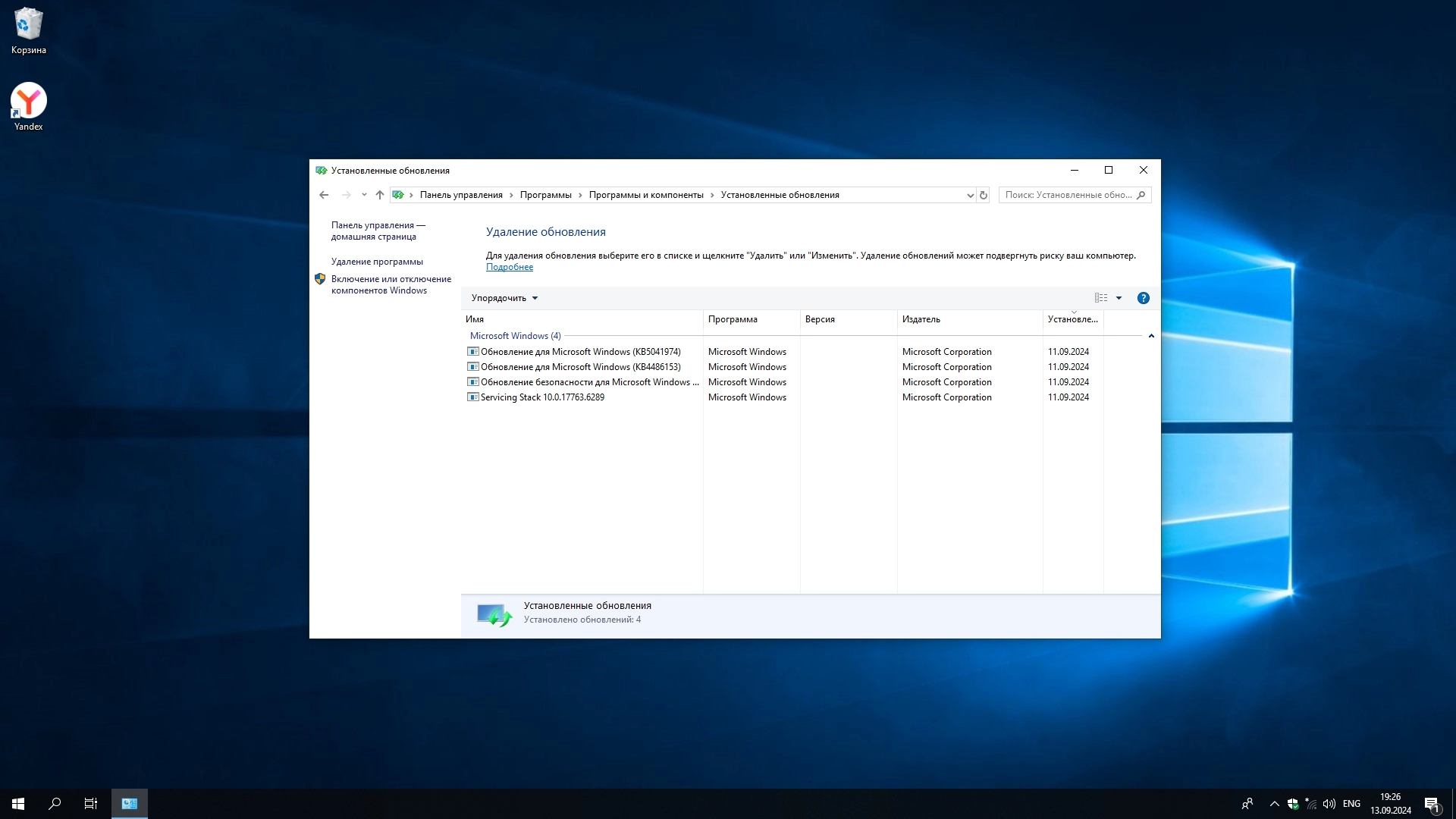Open the help question mark icon
The image size is (1456, 819).
point(1143,298)
